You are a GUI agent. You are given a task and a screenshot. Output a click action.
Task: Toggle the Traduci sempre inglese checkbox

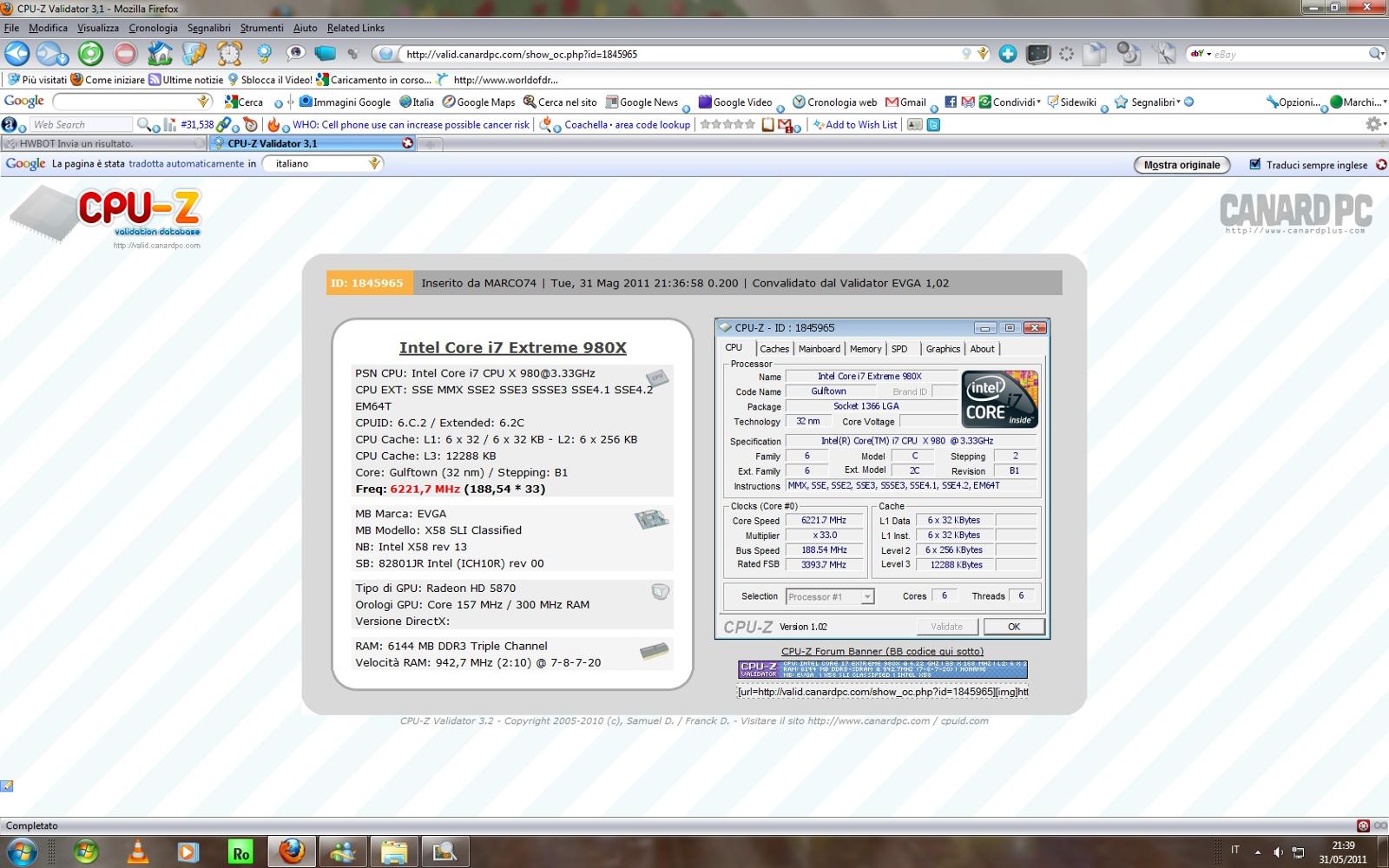(x=1254, y=164)
